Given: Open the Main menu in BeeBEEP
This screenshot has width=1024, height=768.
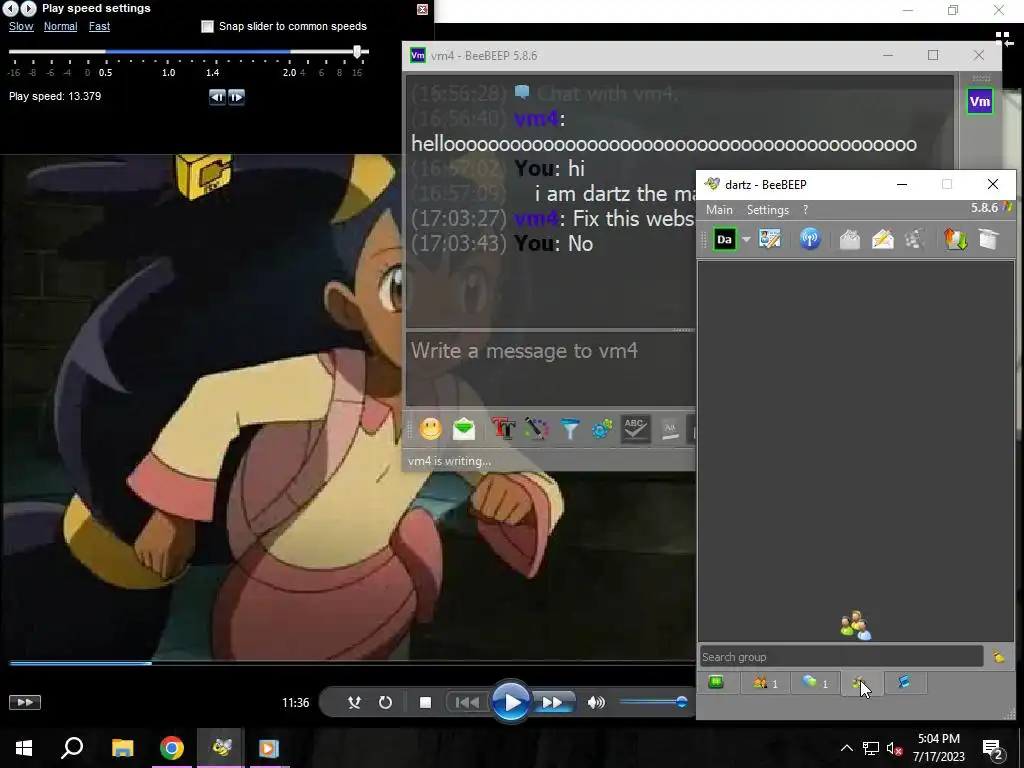Looking at the screenshot, I should click(x=719, y=210).
